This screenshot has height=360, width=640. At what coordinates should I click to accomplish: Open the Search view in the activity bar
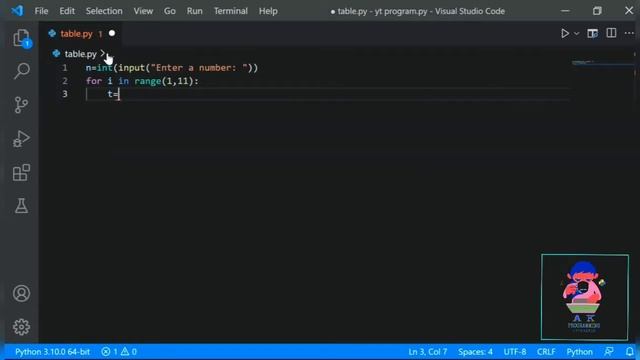tap(21, 71)
